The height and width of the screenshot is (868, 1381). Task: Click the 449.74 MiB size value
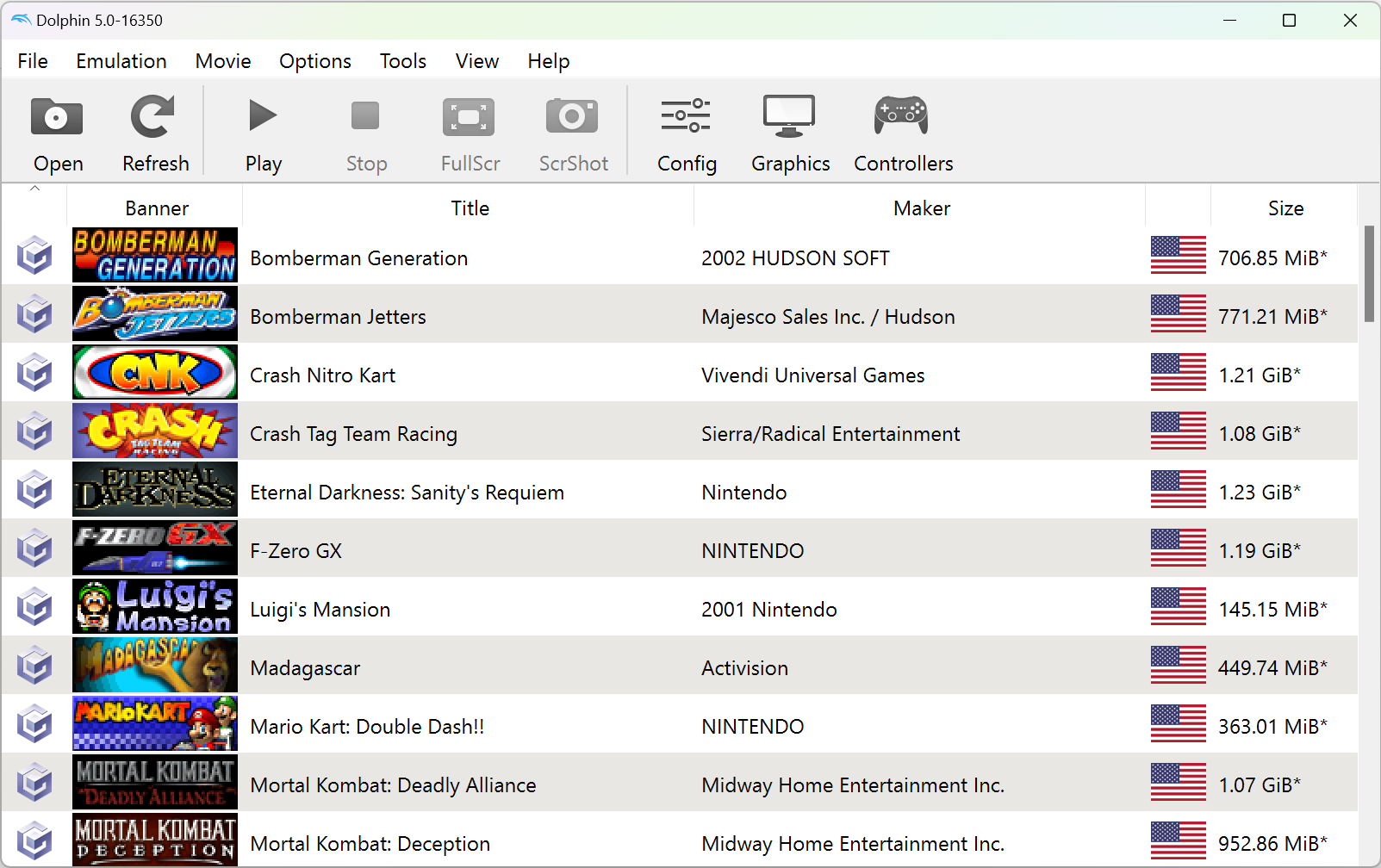tap(1272, 668)
